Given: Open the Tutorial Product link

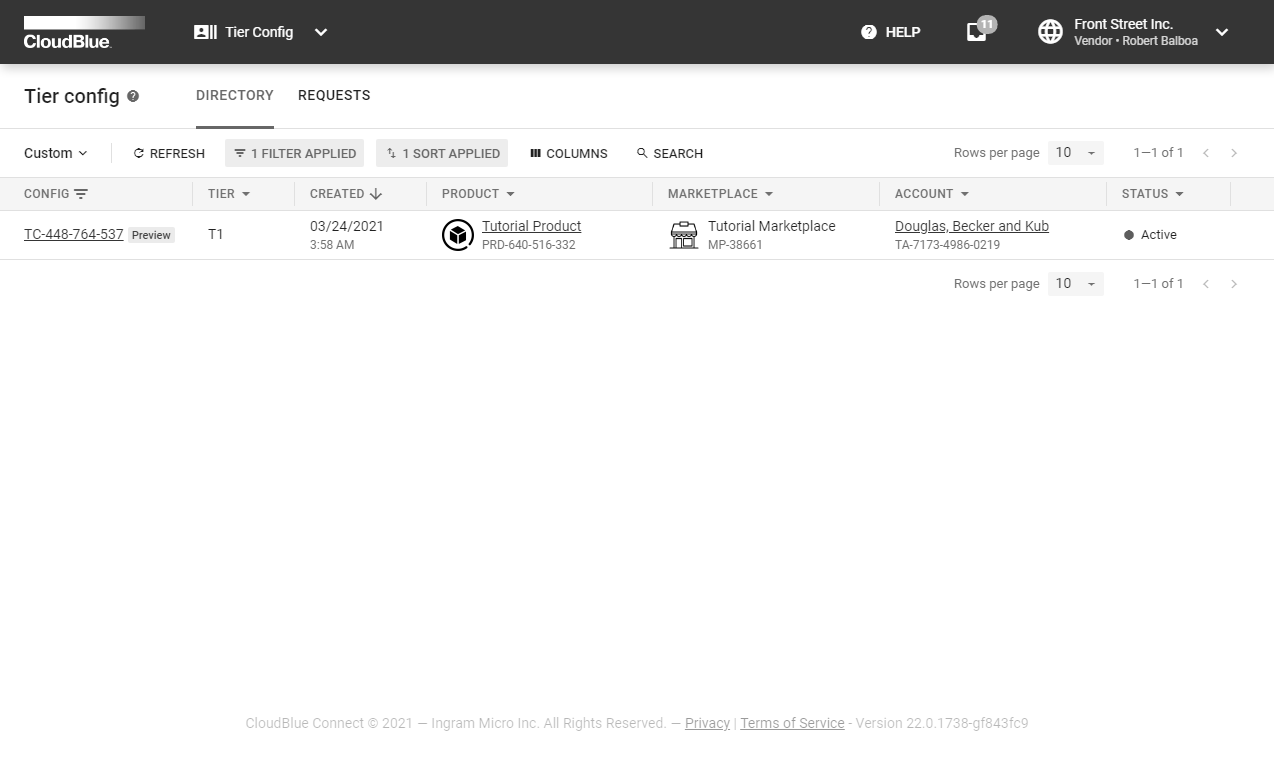Looking at the screenshot, I should (531, 226).
